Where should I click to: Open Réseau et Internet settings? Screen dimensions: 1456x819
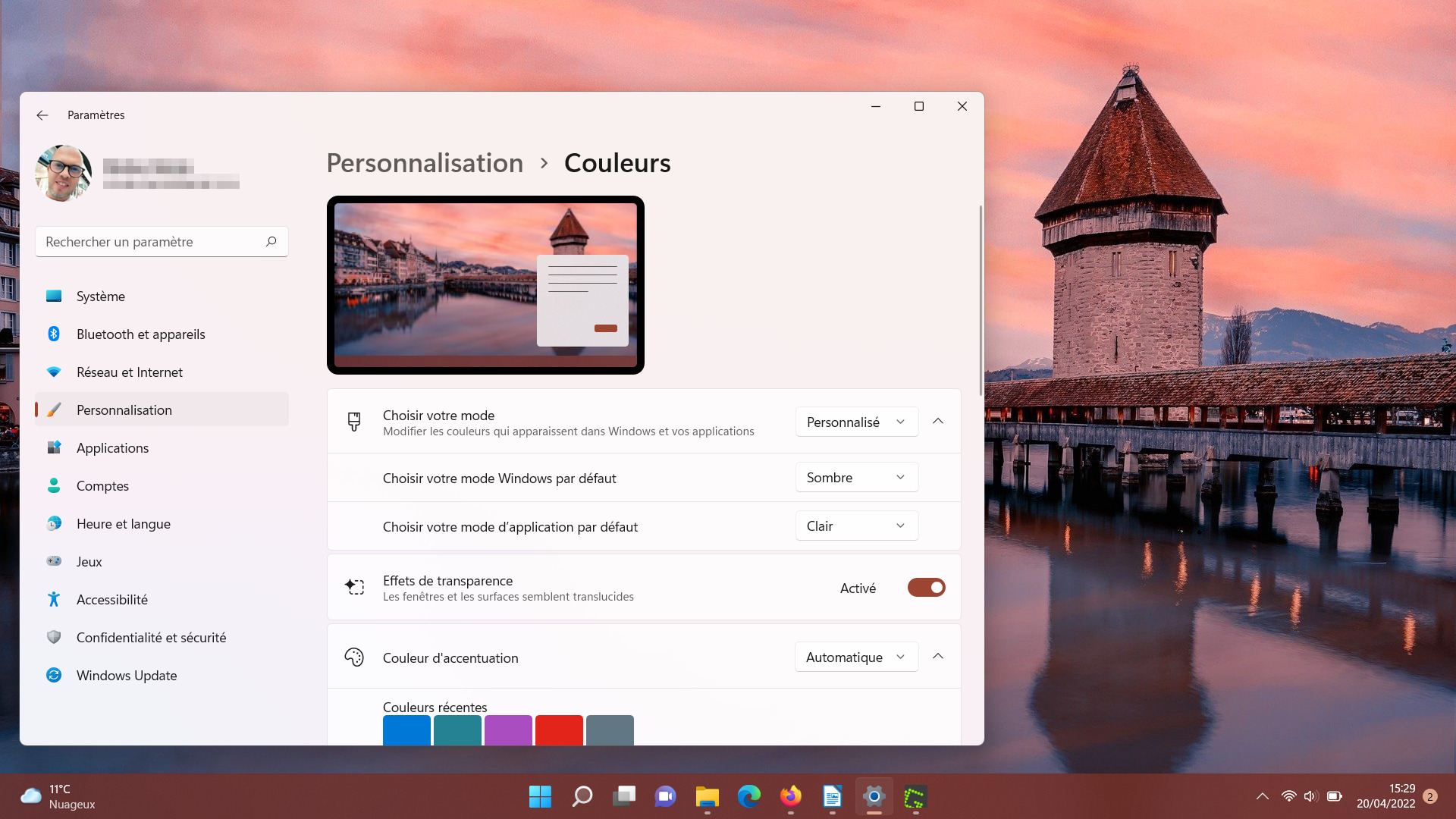point(162,372)
